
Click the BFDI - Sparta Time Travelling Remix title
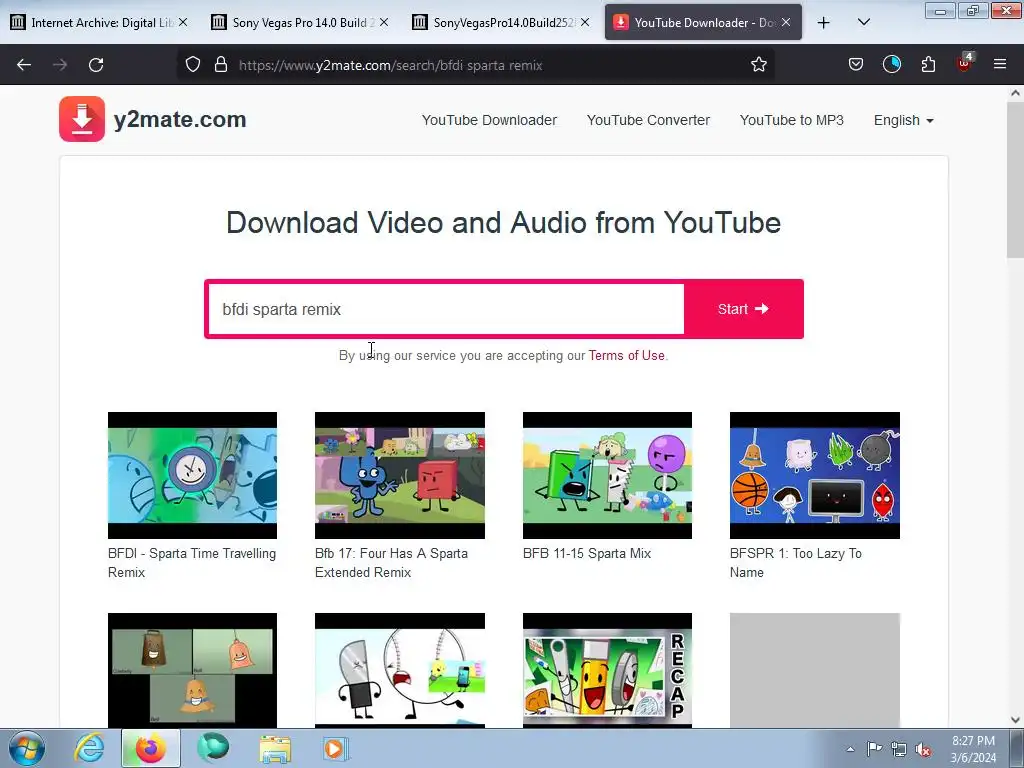192,562
